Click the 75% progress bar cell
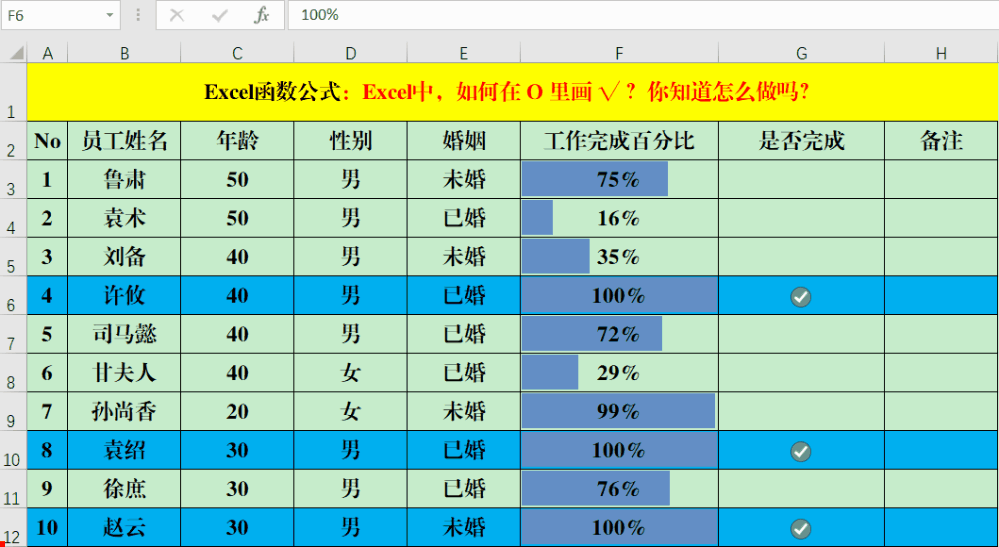This screenshot has height=547, width=999. (x=619, y=180)
